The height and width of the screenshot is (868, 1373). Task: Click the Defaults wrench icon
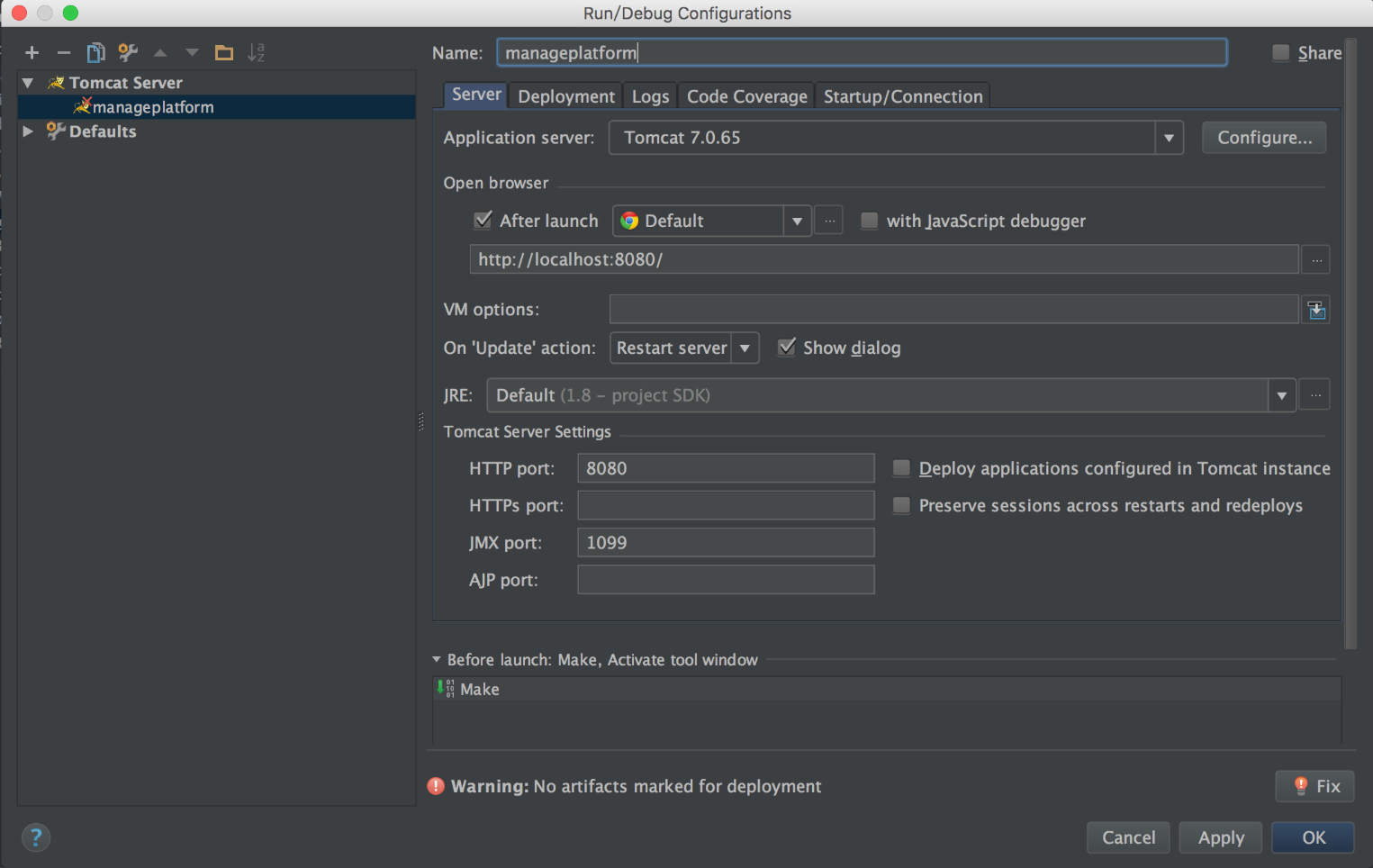[56, 131]
